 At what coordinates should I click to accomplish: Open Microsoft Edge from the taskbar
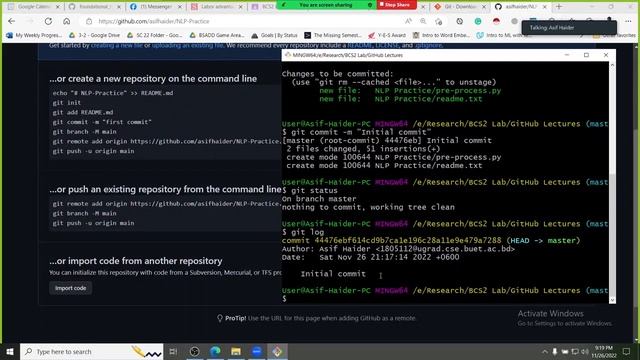pos(216,351)
